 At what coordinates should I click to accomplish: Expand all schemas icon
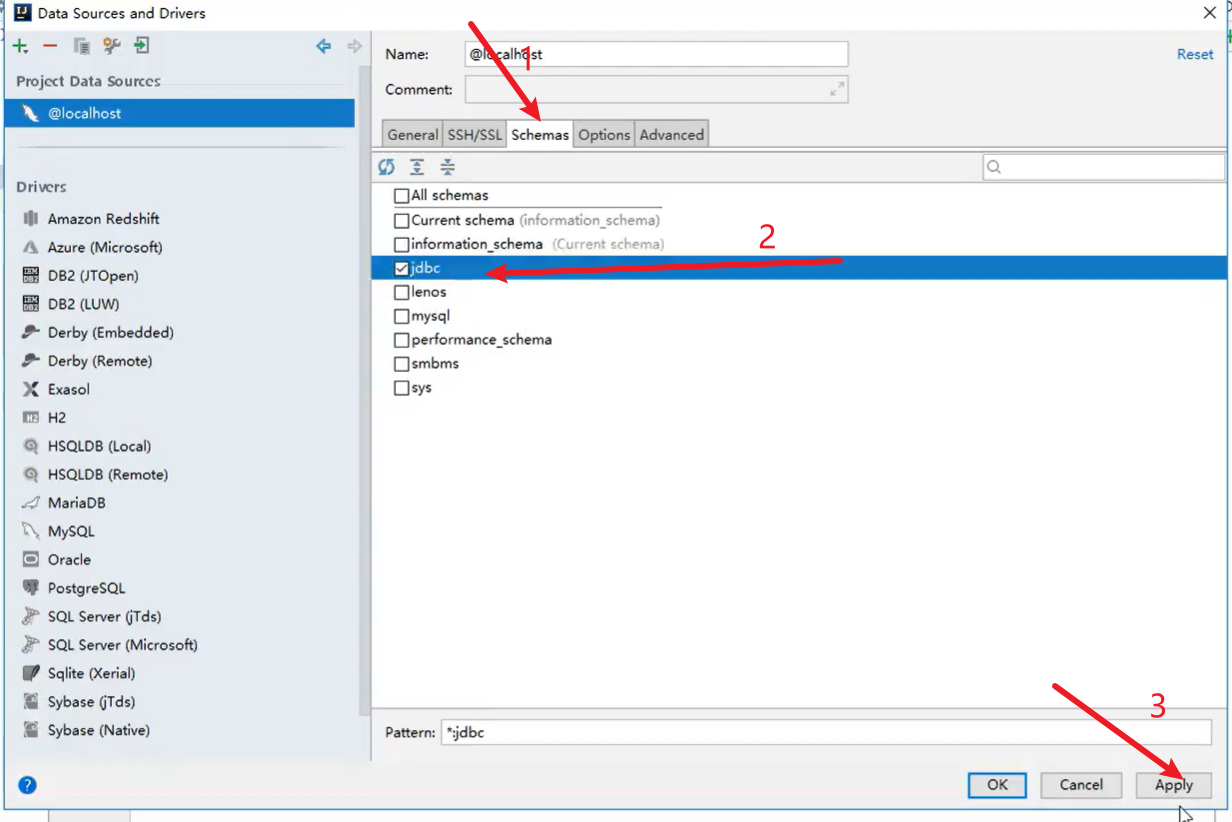coord(417,166)
